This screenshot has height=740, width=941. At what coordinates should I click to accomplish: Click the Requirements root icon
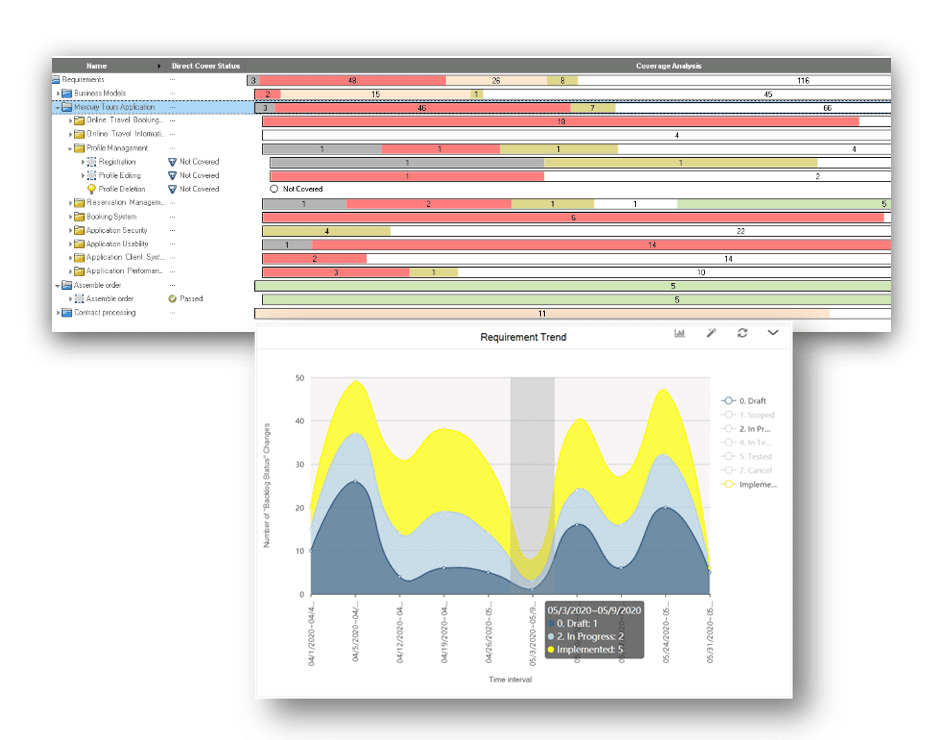click(x=56, y=79)
